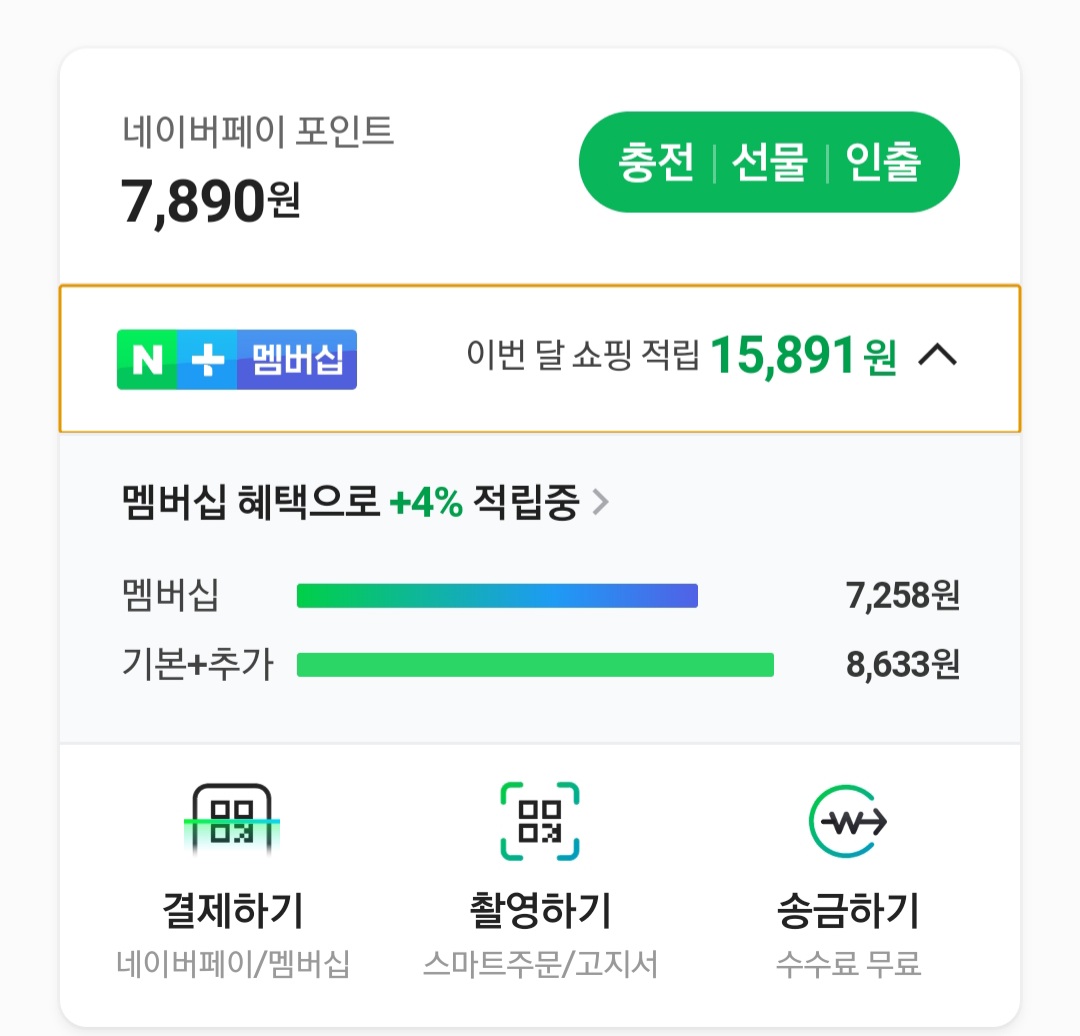The height and width of the screenshot is (1036, 1080).
Task: Tap the N+ 멤버십 logo badge
Action: (237, 359)
